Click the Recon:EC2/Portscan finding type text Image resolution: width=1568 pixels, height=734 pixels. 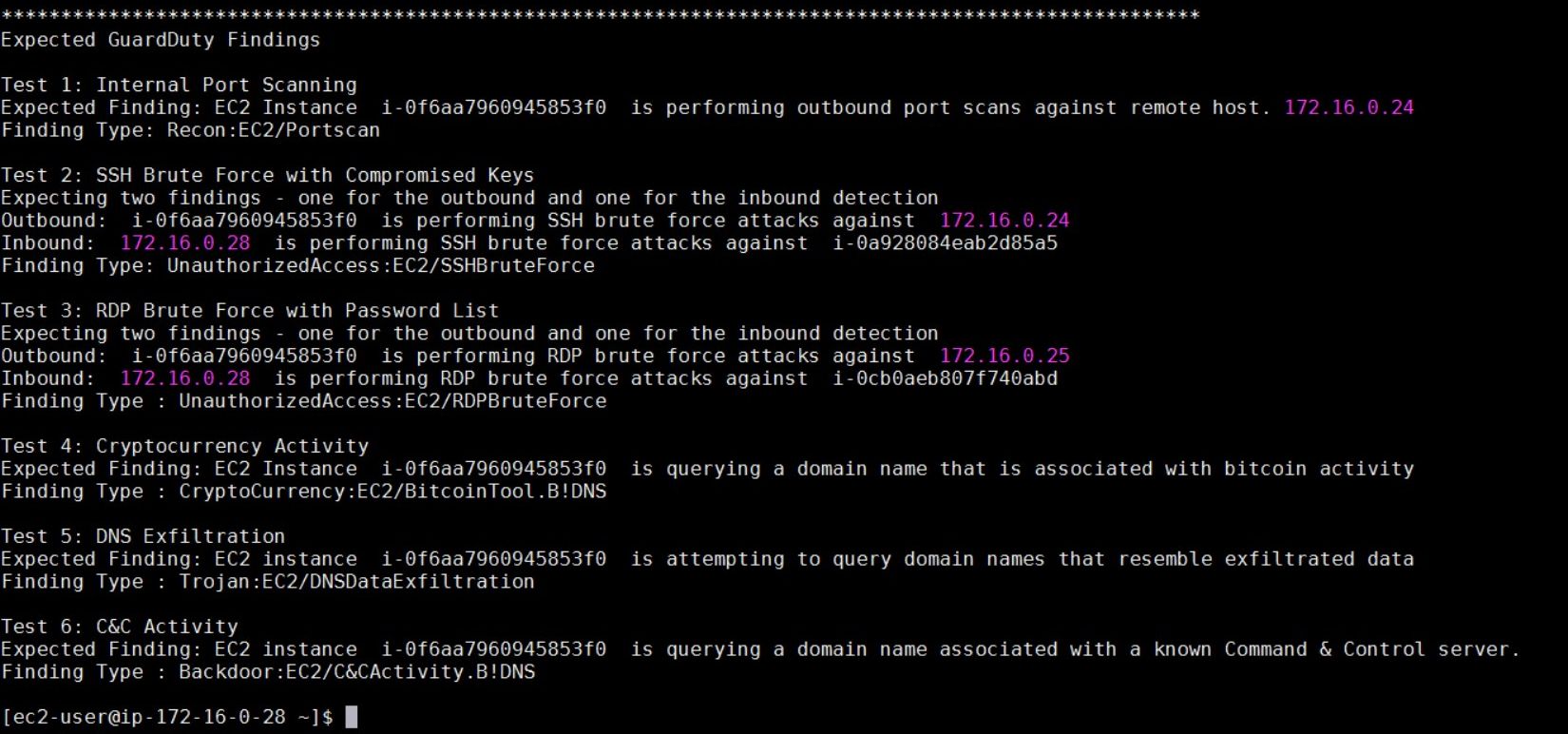274,130
